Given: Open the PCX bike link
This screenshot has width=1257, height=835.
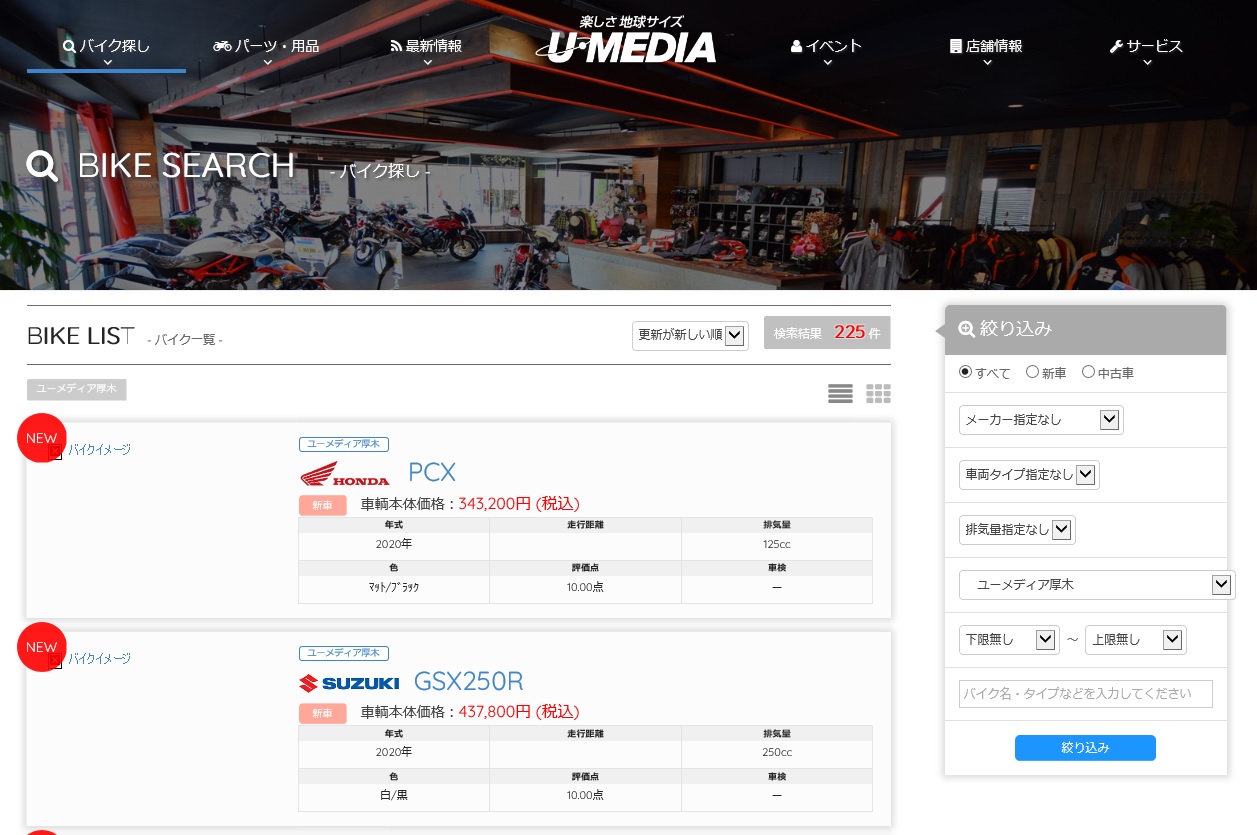Looking at the screenshot, I should pos(432,473).
